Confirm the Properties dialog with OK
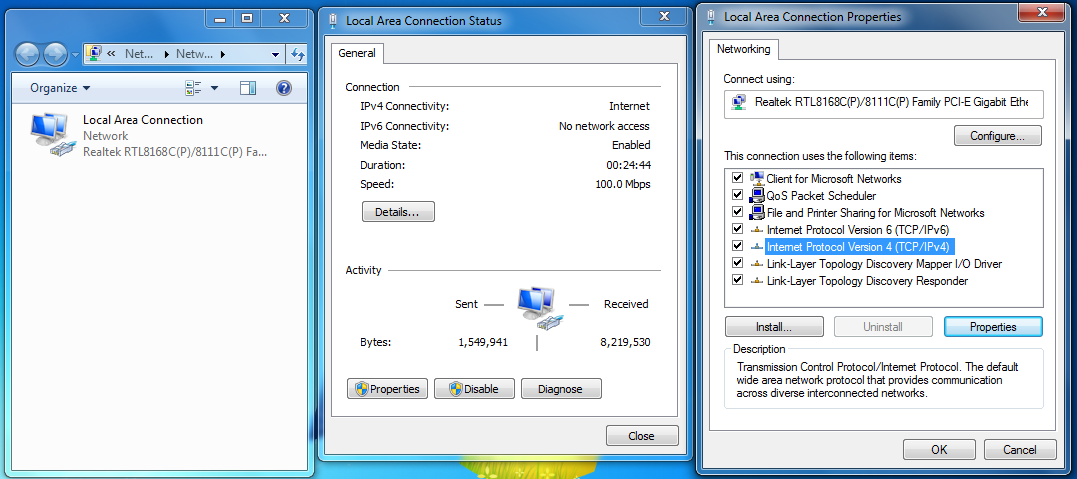Image resolution: width=1077 pixels, height=479 pixels. pyautogui.click(x=939, y=449)
